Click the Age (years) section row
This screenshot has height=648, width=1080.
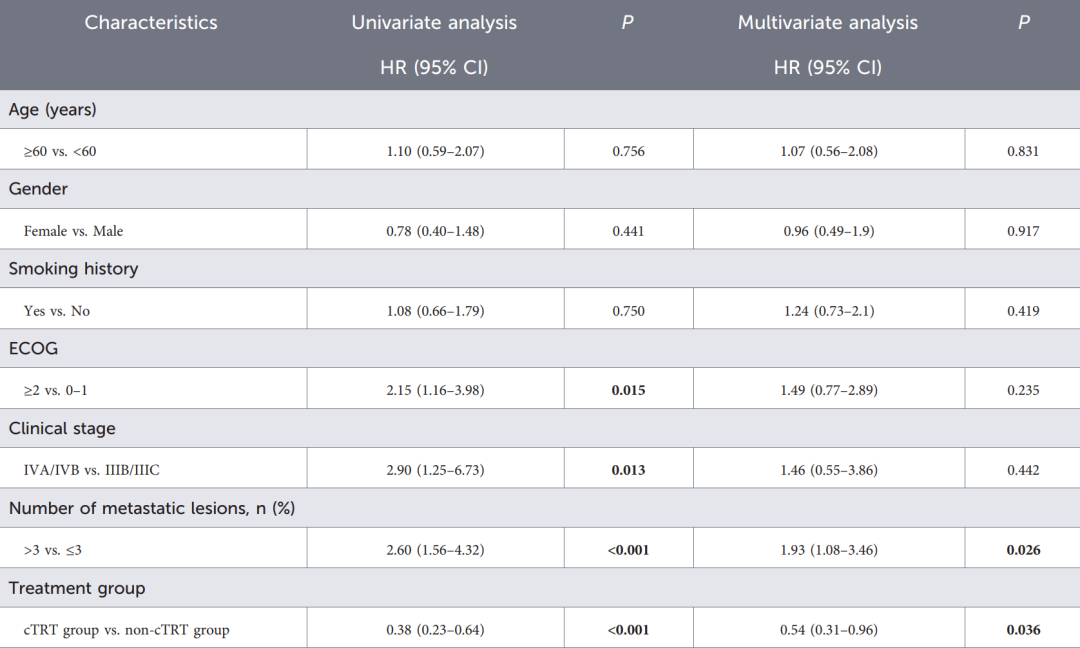[x=540, y=109]
